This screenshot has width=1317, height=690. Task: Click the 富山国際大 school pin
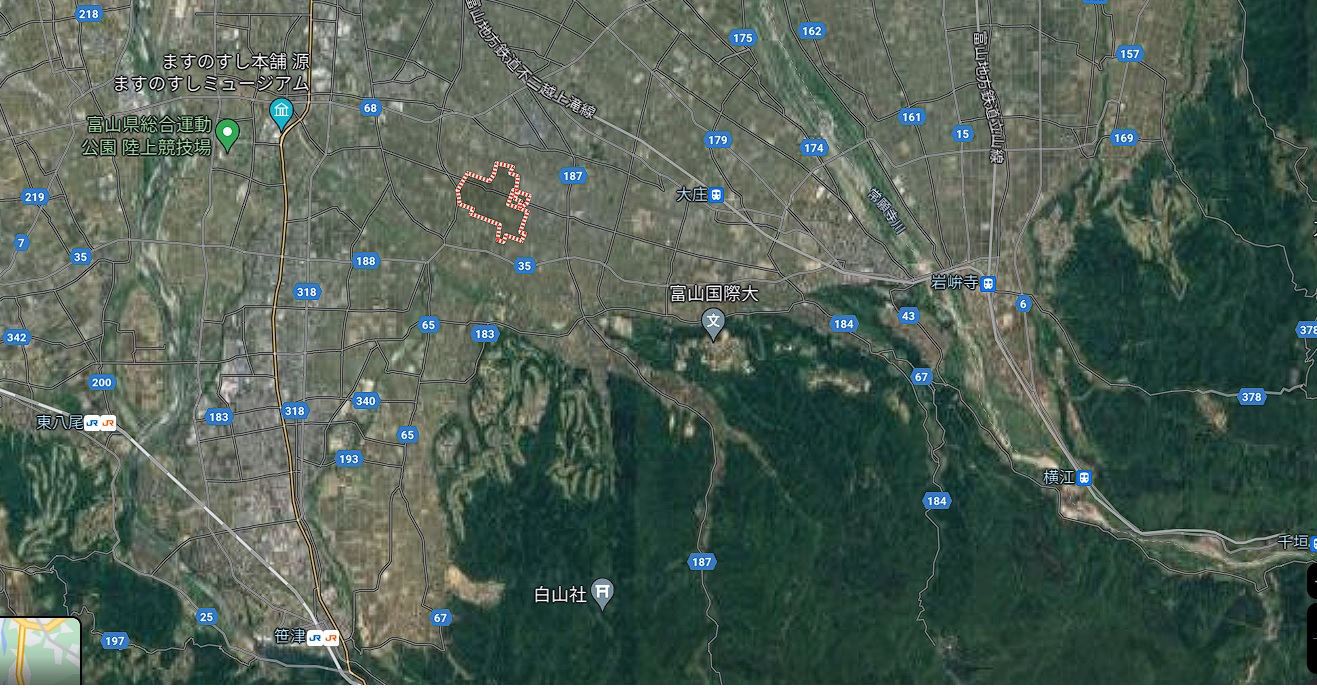tap(713, 323)
